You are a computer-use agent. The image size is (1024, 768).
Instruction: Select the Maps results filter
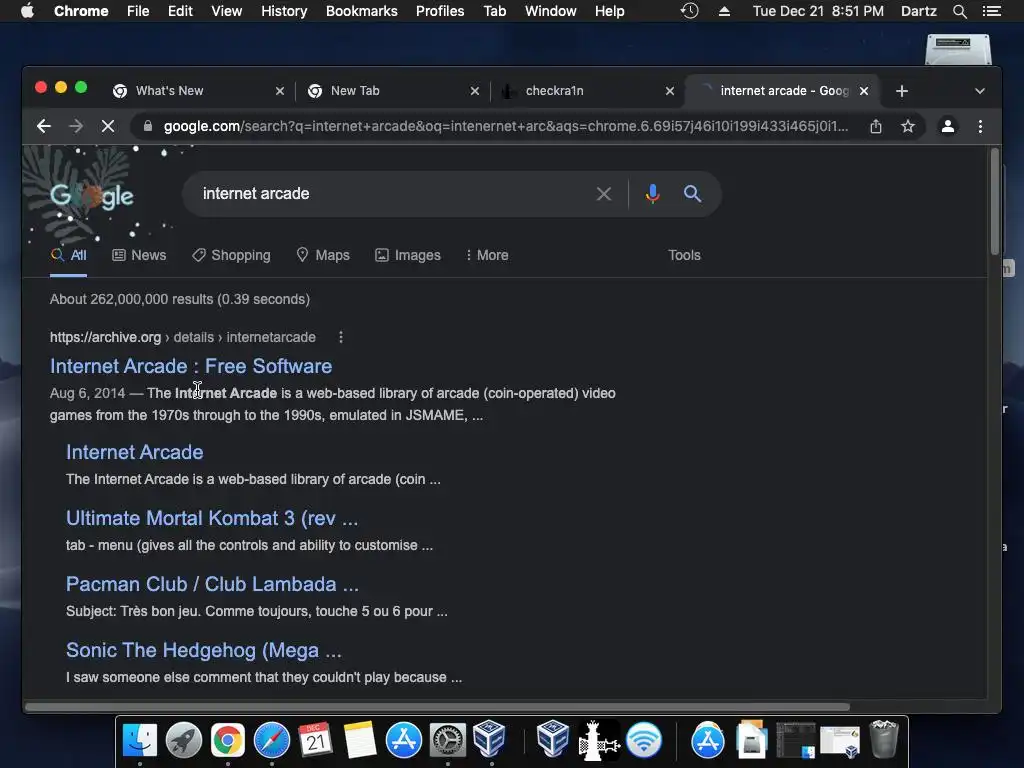click(x=323, y=255)
